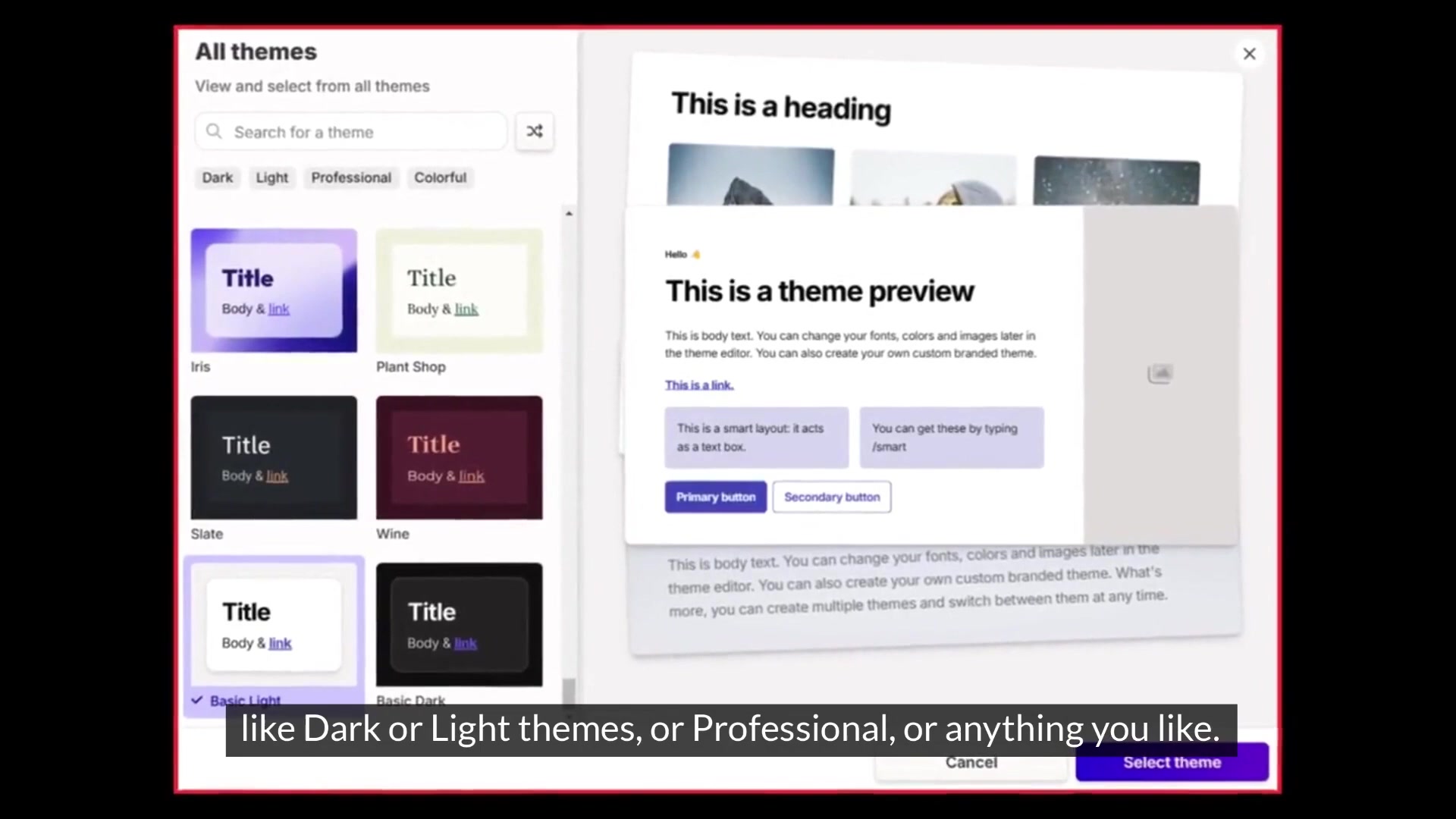Click the Primary button in preview
Image resolution: width=1456 pixels, height=819 pixels.
716,497
